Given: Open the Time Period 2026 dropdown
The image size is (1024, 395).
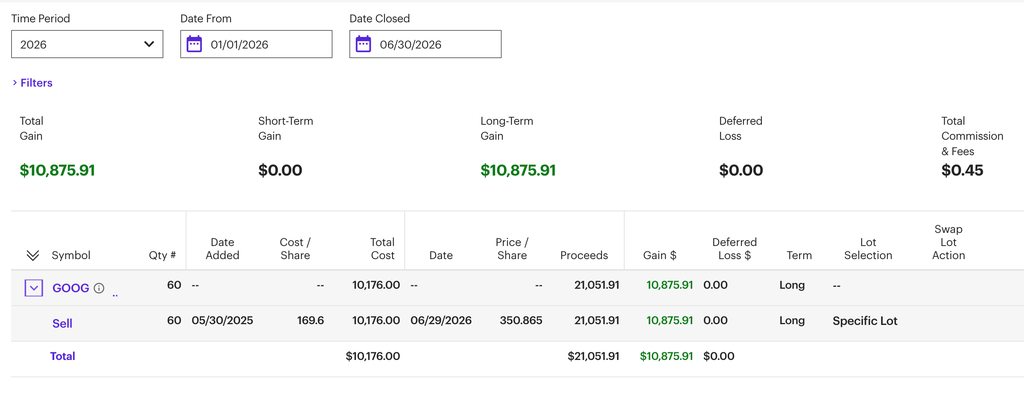Looking at the screenshot, I should 87,44.
